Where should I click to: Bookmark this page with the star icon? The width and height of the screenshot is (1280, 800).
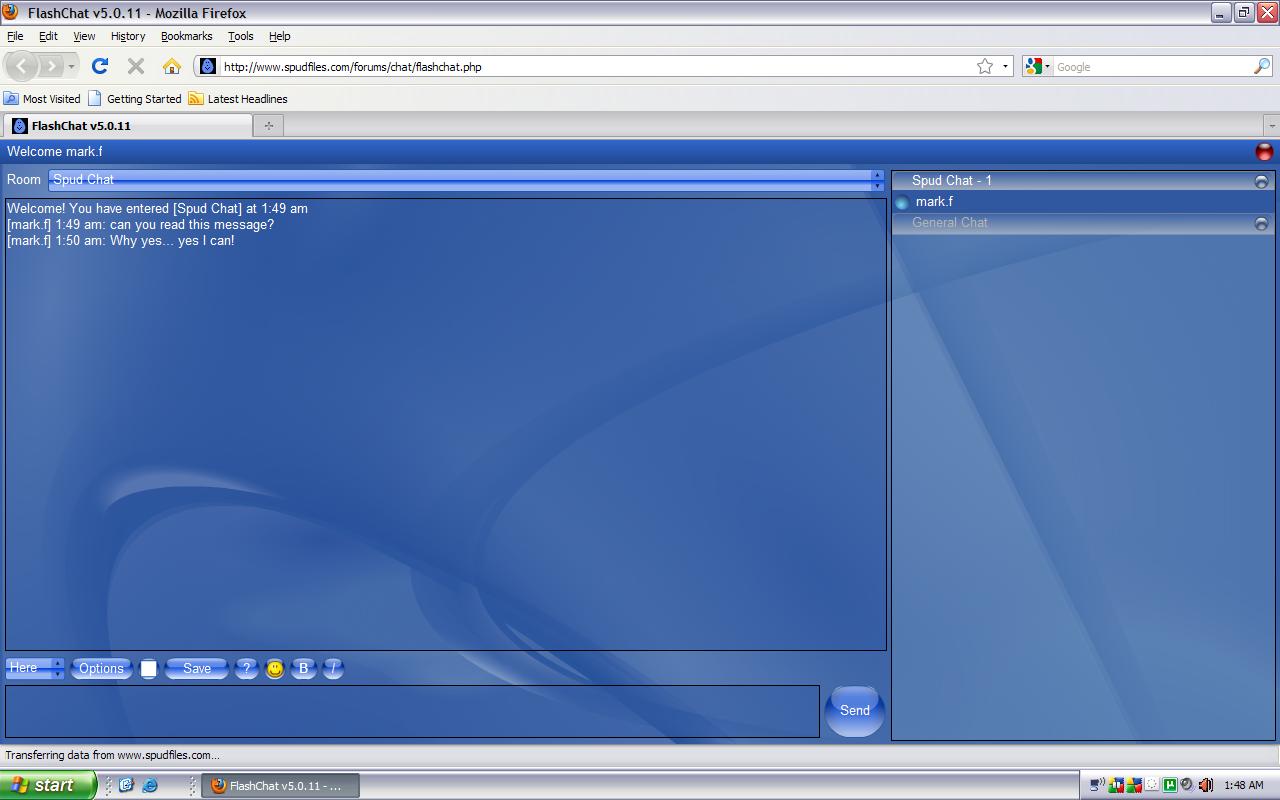click(985, 66)
